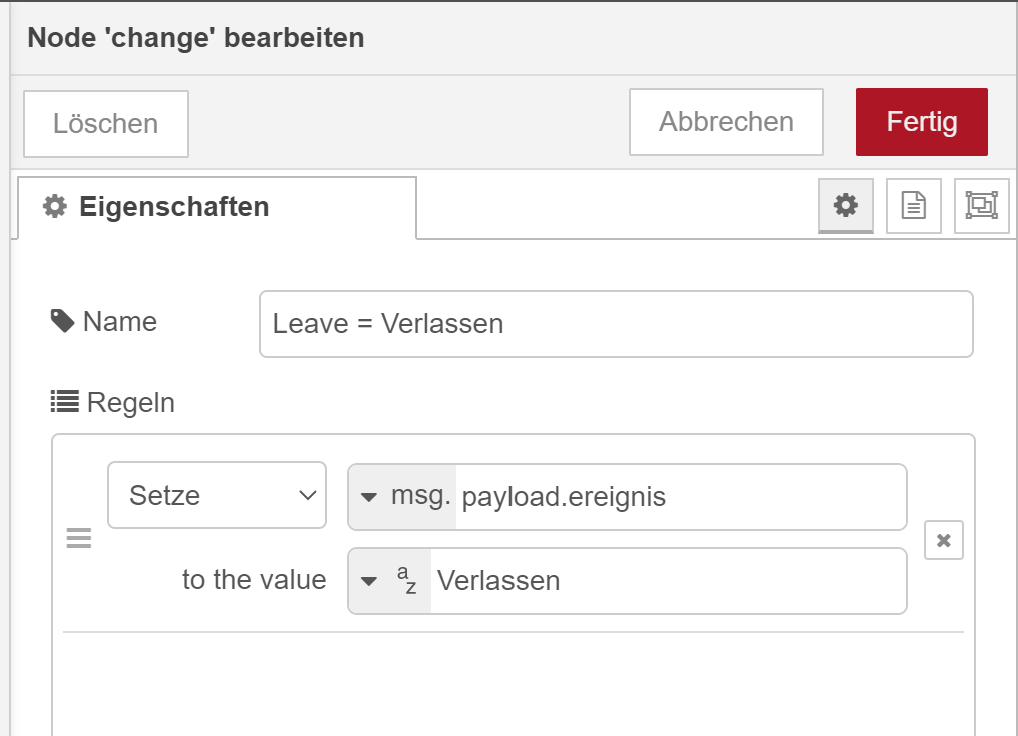1018x736 pixels.
Task: Edit the Verlassen value field
Action: tap(668, 581)
